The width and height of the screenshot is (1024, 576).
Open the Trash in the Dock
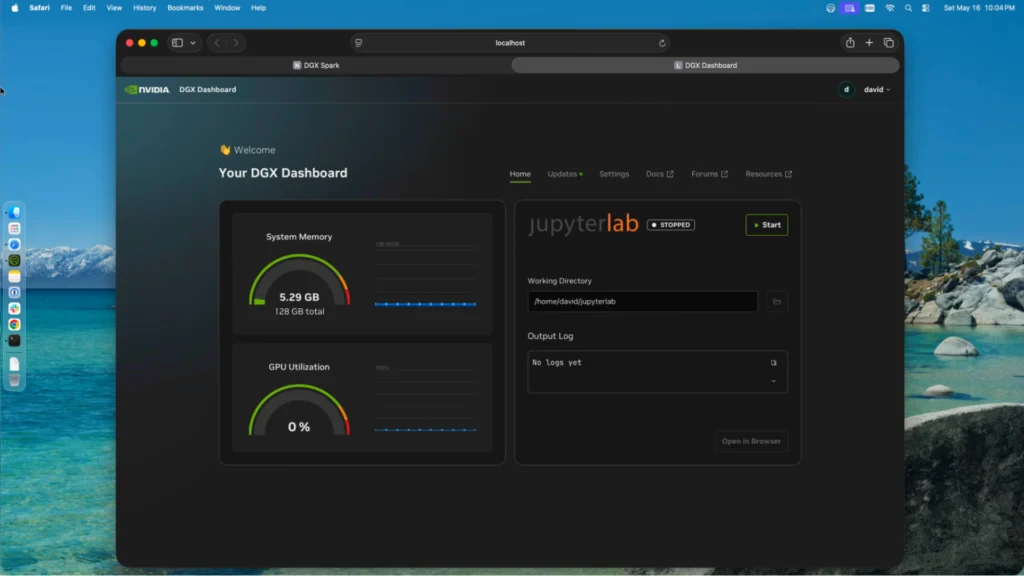click(x=14, y=381)
